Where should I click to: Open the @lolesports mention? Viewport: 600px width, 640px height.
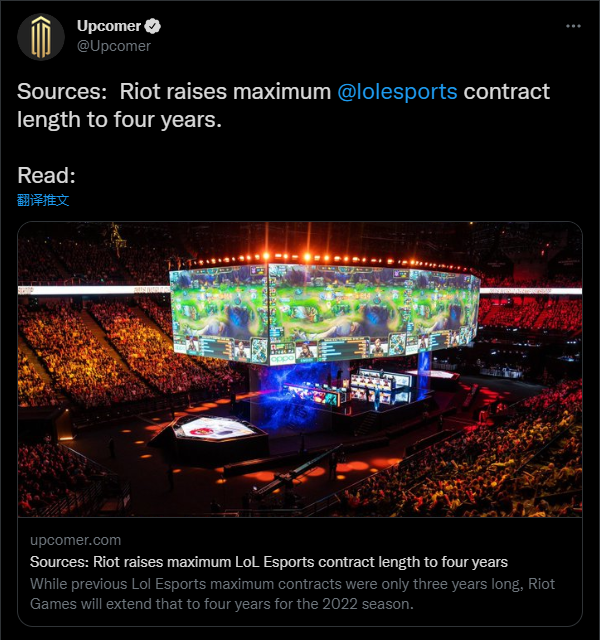(x=397, y=91)
